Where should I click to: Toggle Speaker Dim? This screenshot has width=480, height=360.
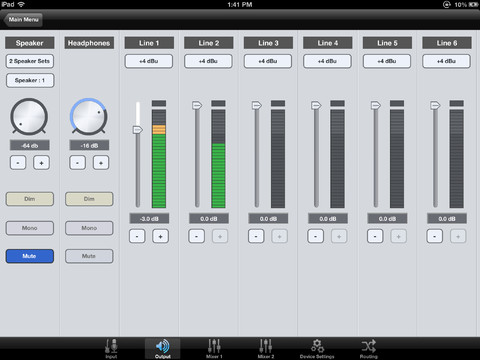click(x=30, y=199)
